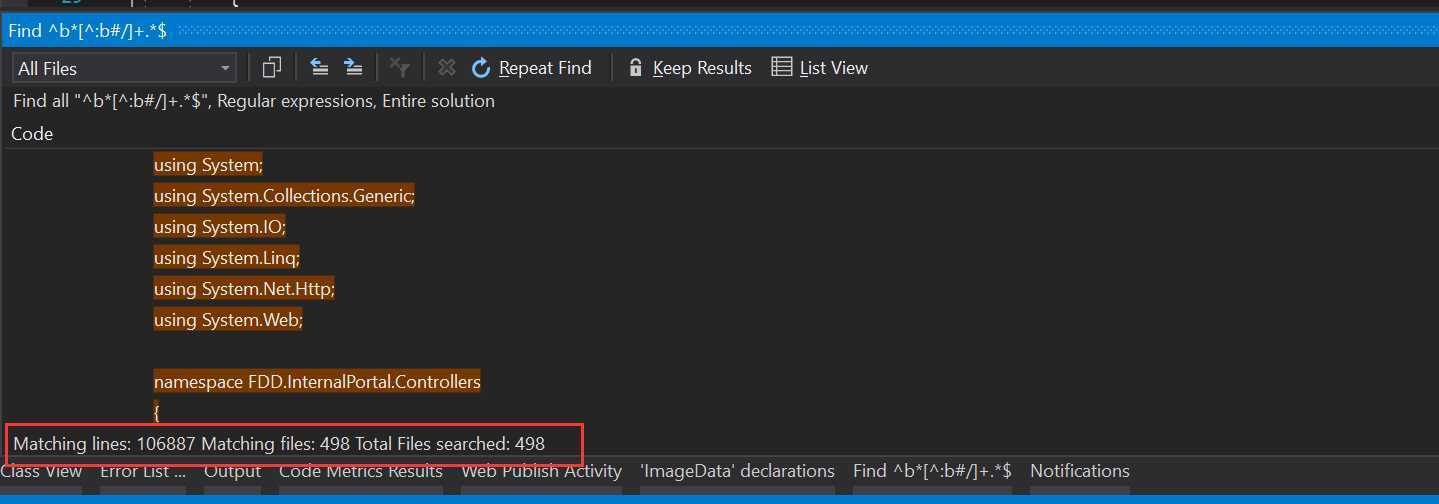Viewport: 1439px width, 504px height.
Task: Click the Clear All results icon
Action: point(447,67)
